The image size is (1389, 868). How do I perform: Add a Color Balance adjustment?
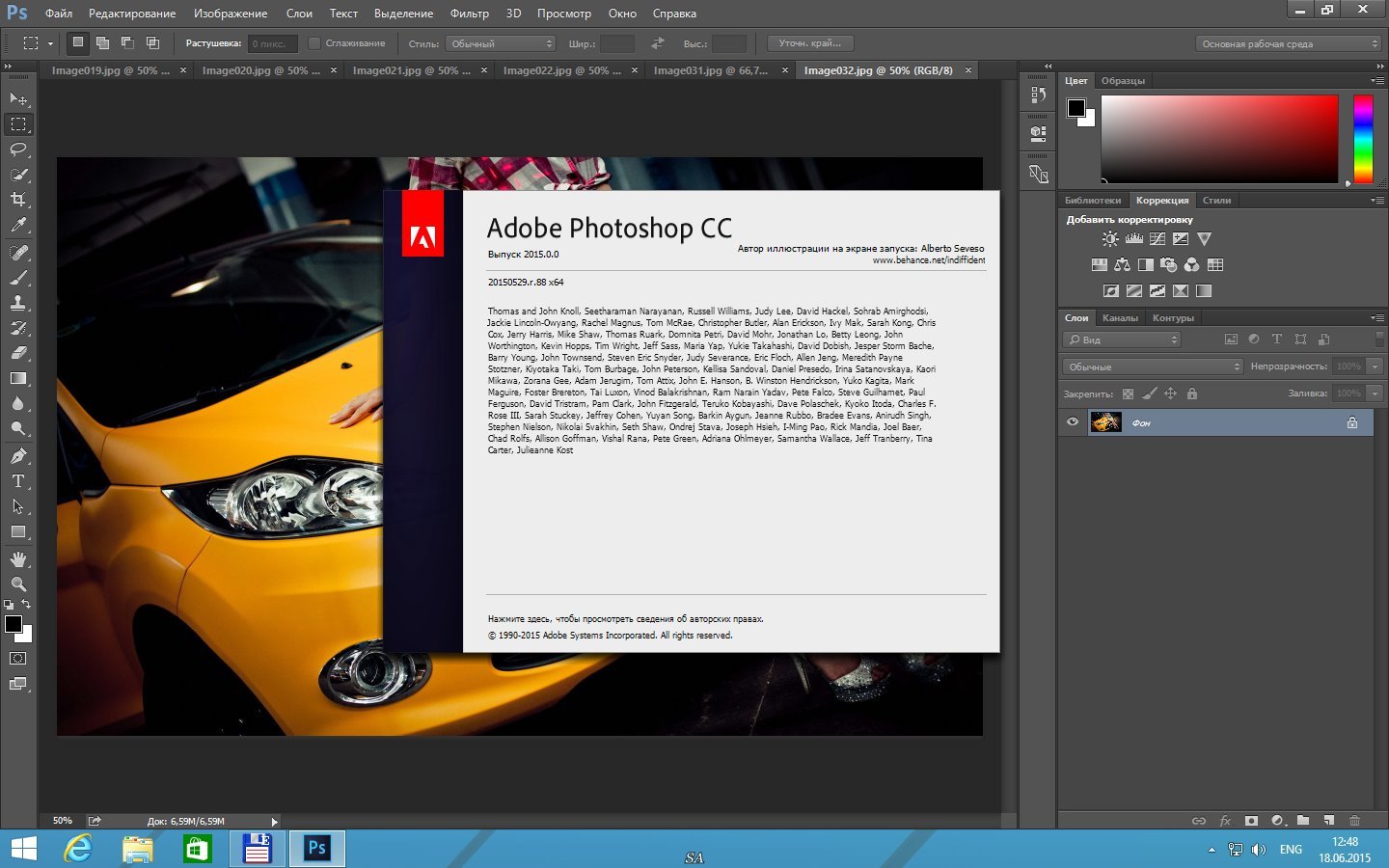(1122, 265)
